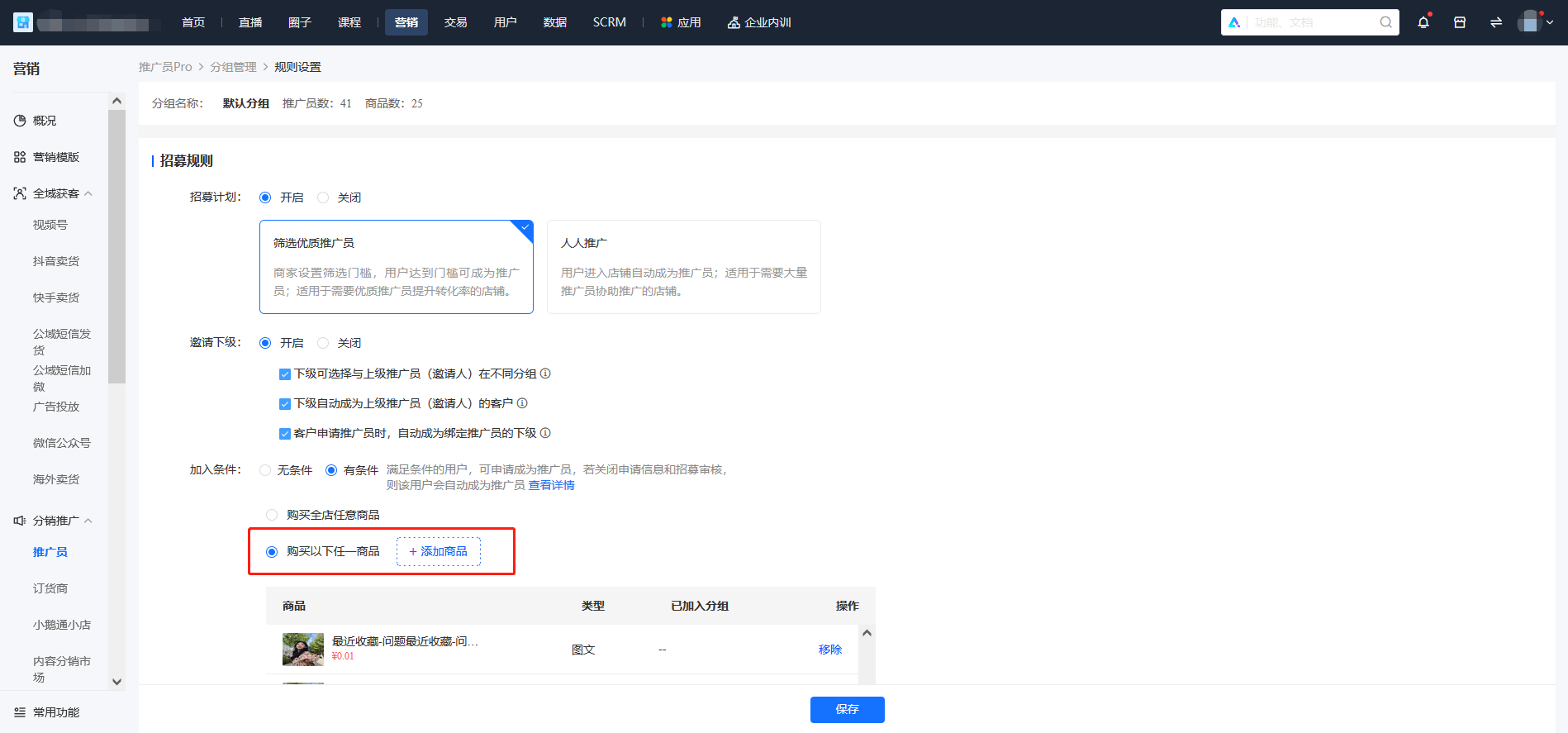Click the 概况 pie chart icon
Screen dimensions: 1568x733
pyautogui.click(x=20, y=121)
